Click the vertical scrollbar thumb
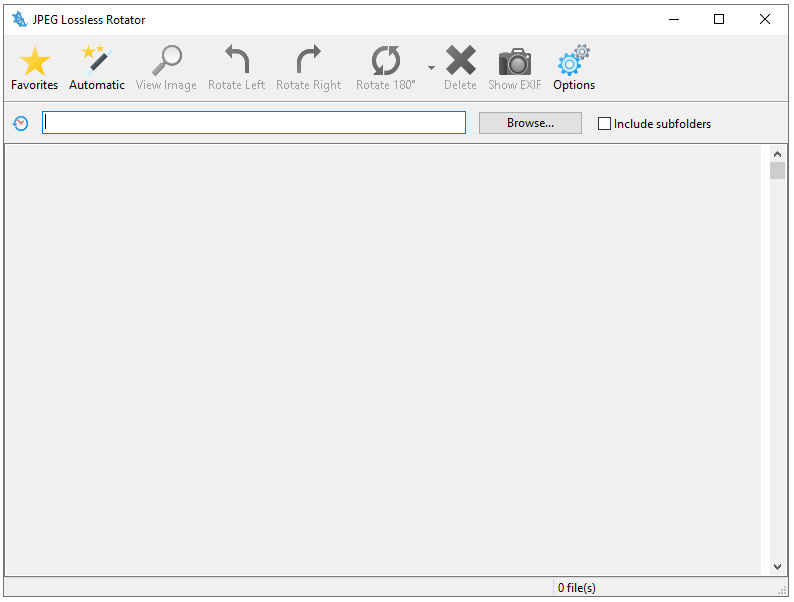Image resolution: width=794 pixels, height=602 pixels. (777, 171)
